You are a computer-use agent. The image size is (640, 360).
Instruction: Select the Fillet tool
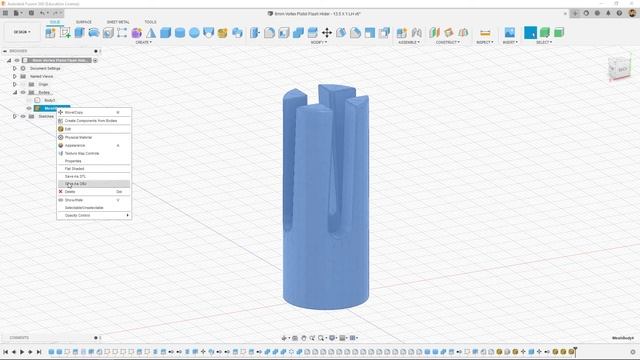coord(269,33)
